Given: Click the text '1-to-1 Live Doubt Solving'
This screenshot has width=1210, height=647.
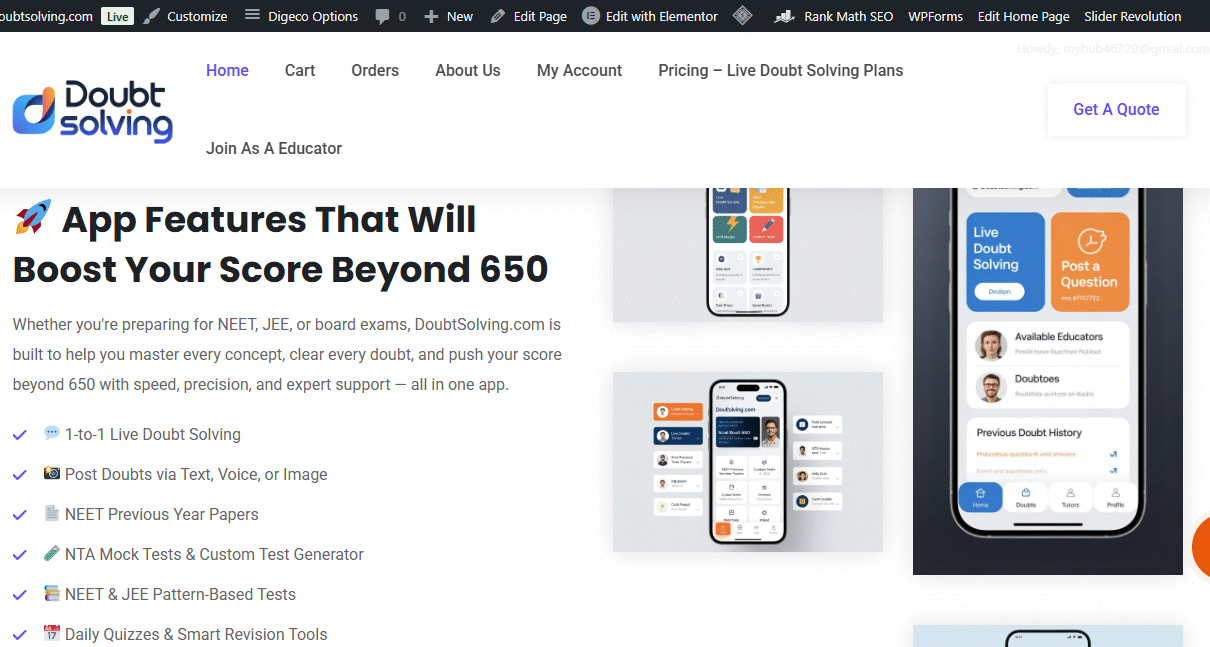Looking at the screenshot, I should click(x=153, y=434).
